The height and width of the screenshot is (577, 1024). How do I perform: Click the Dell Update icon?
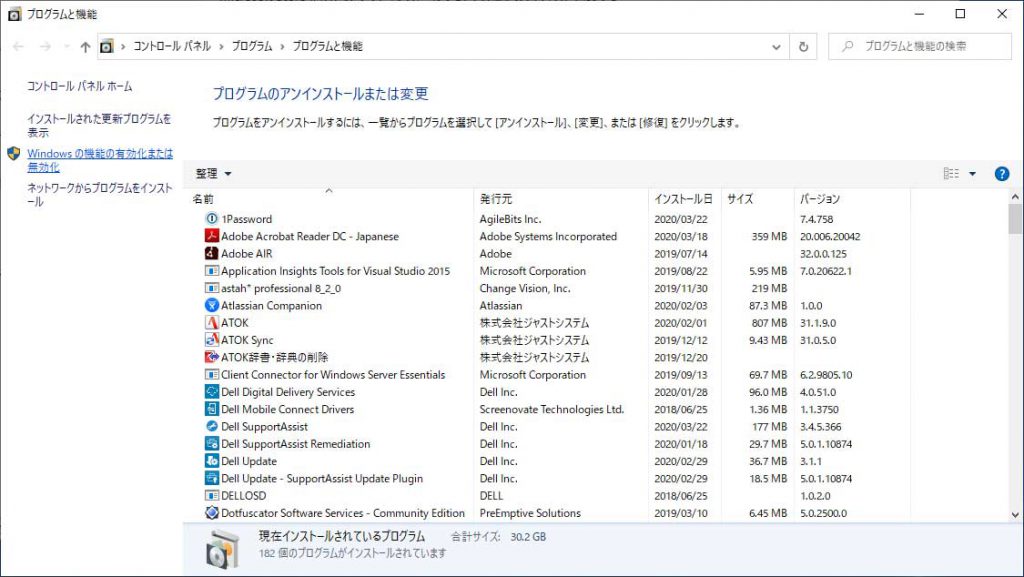(x=212, y=461)
